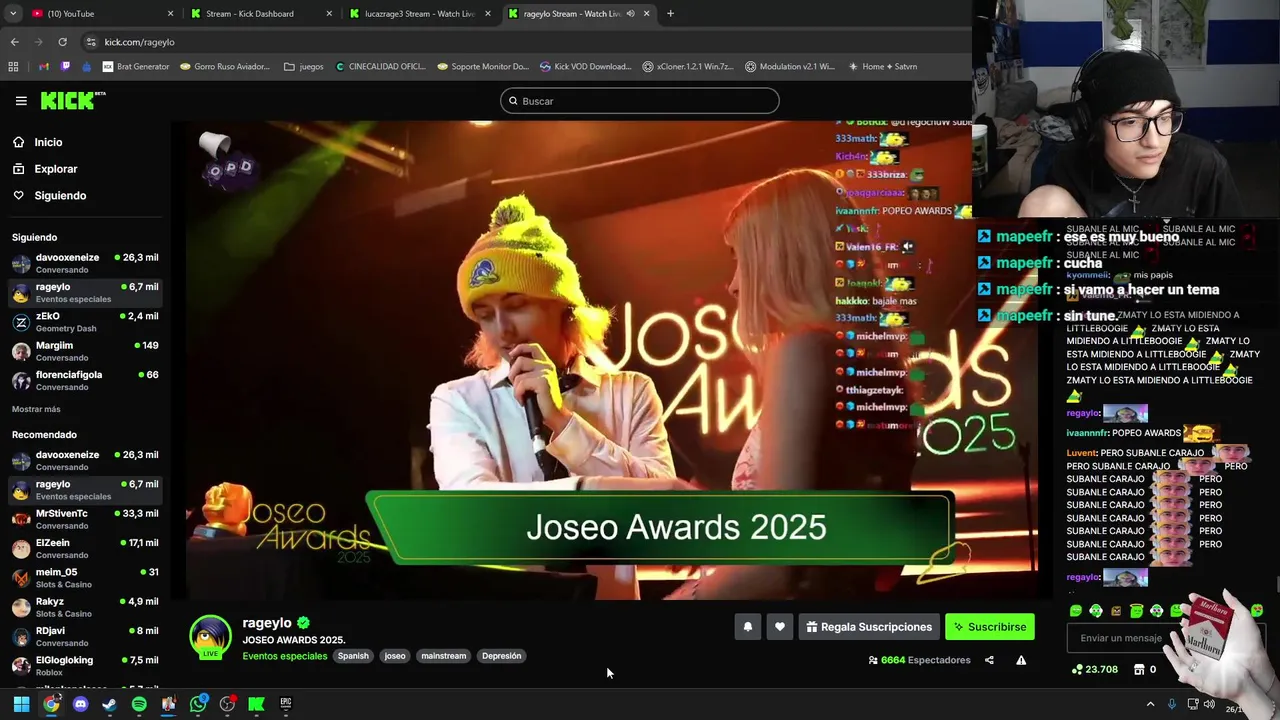Click the Spanish language tag
The height and width of the screenshot is (720, 1280).
pyautogui.click(x=353, y=656)
